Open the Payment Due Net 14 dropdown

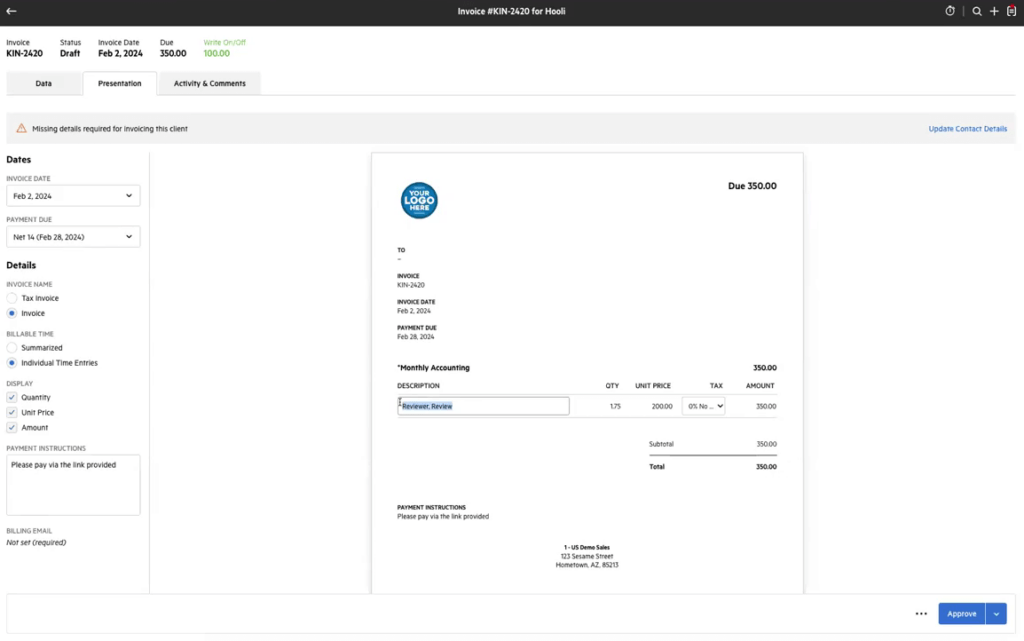[x=73, y=237]
